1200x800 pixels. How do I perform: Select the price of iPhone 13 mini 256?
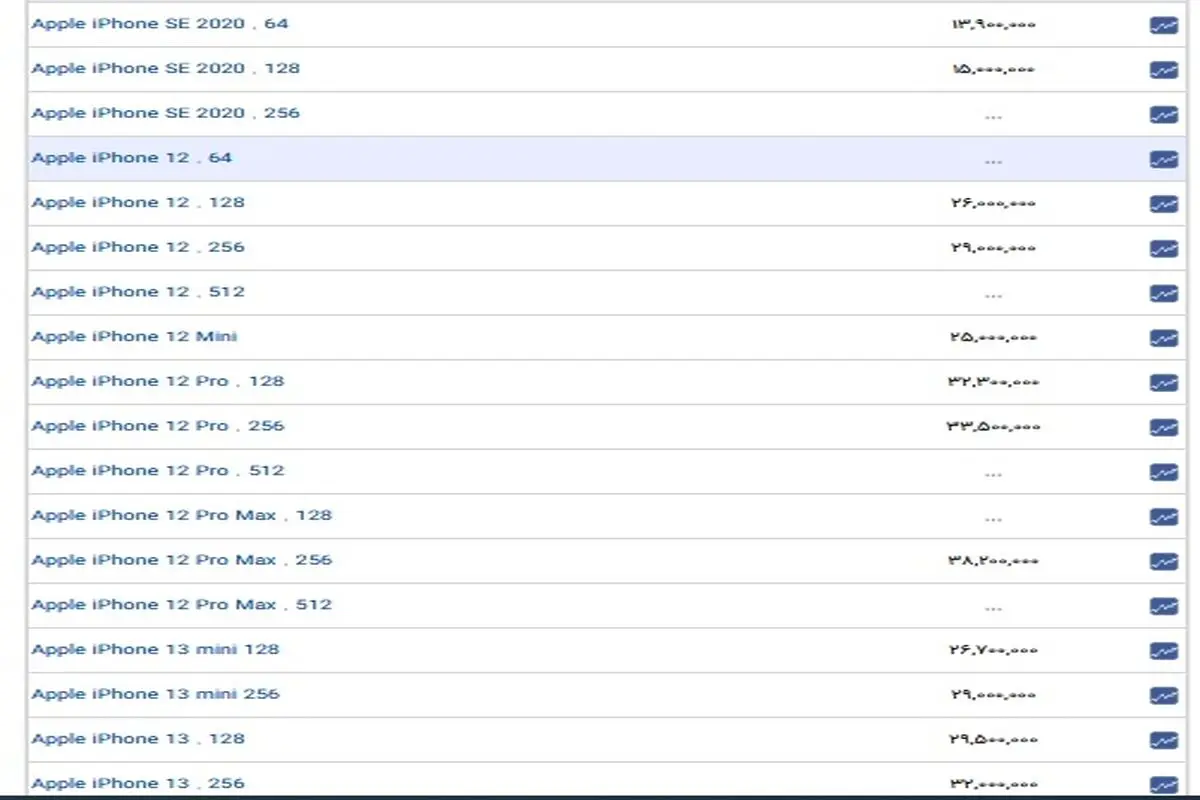993,694
